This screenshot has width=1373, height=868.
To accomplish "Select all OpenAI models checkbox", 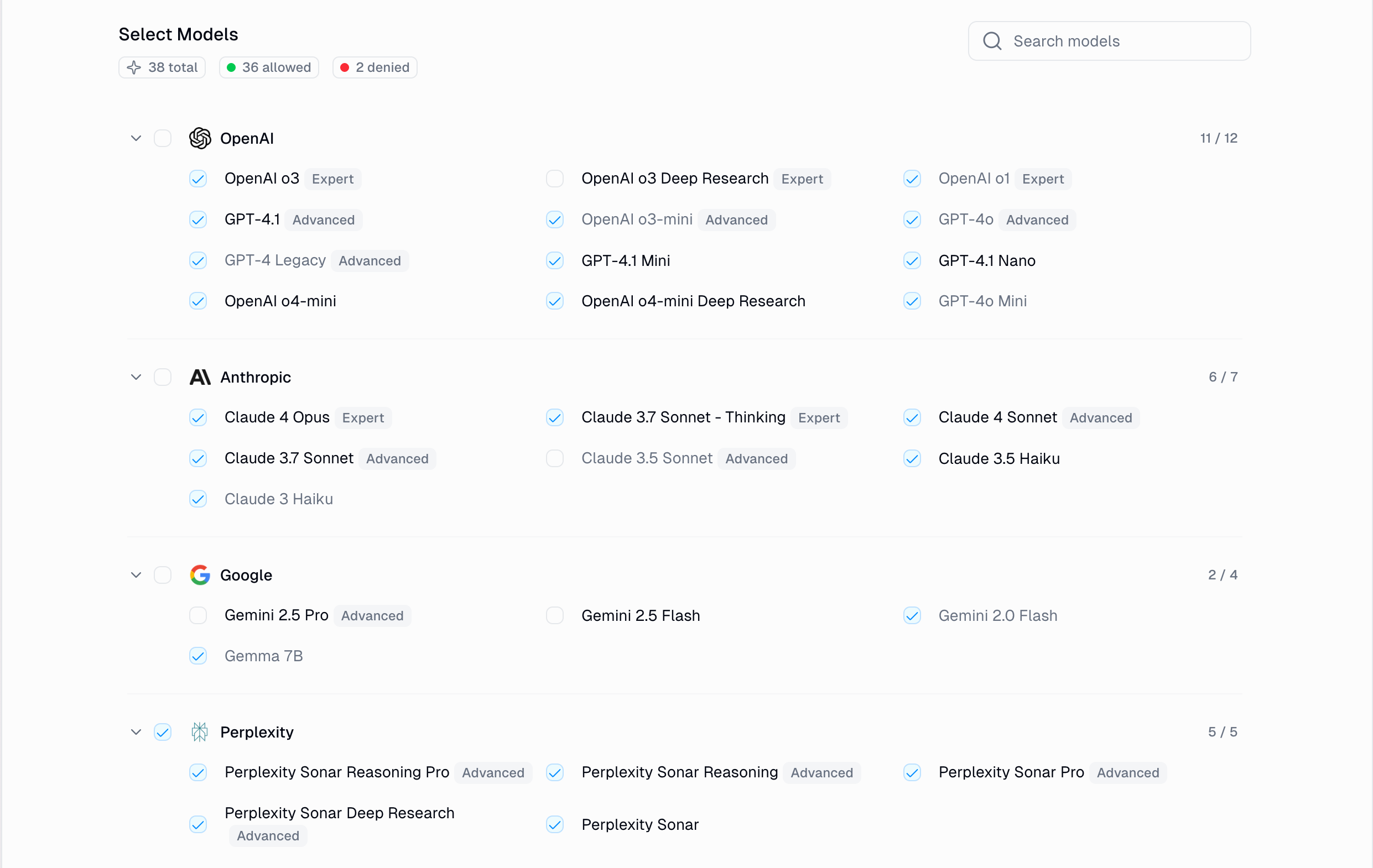I will [x=163, y=138].
